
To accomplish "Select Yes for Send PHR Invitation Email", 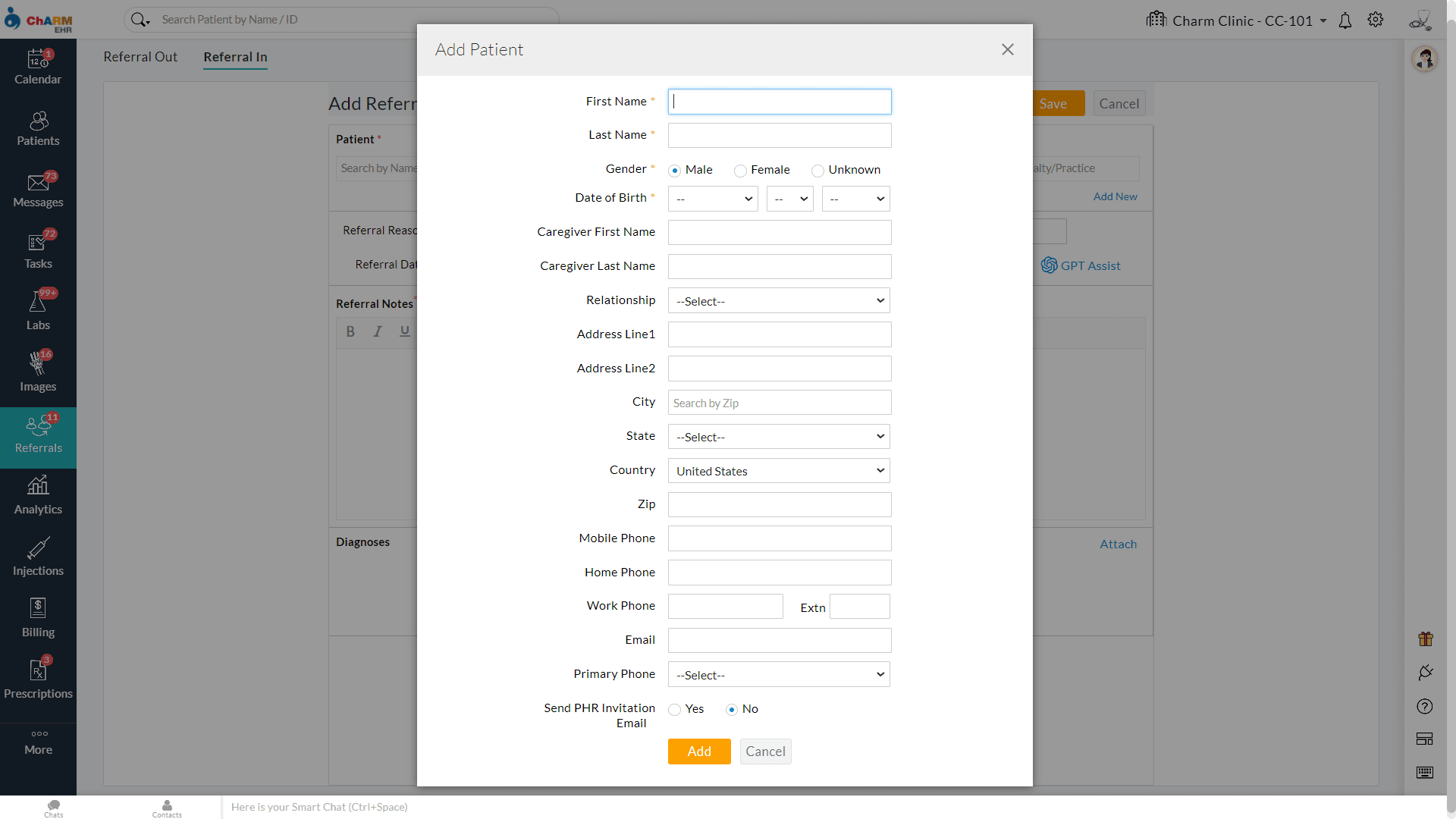I will [675, 710].
